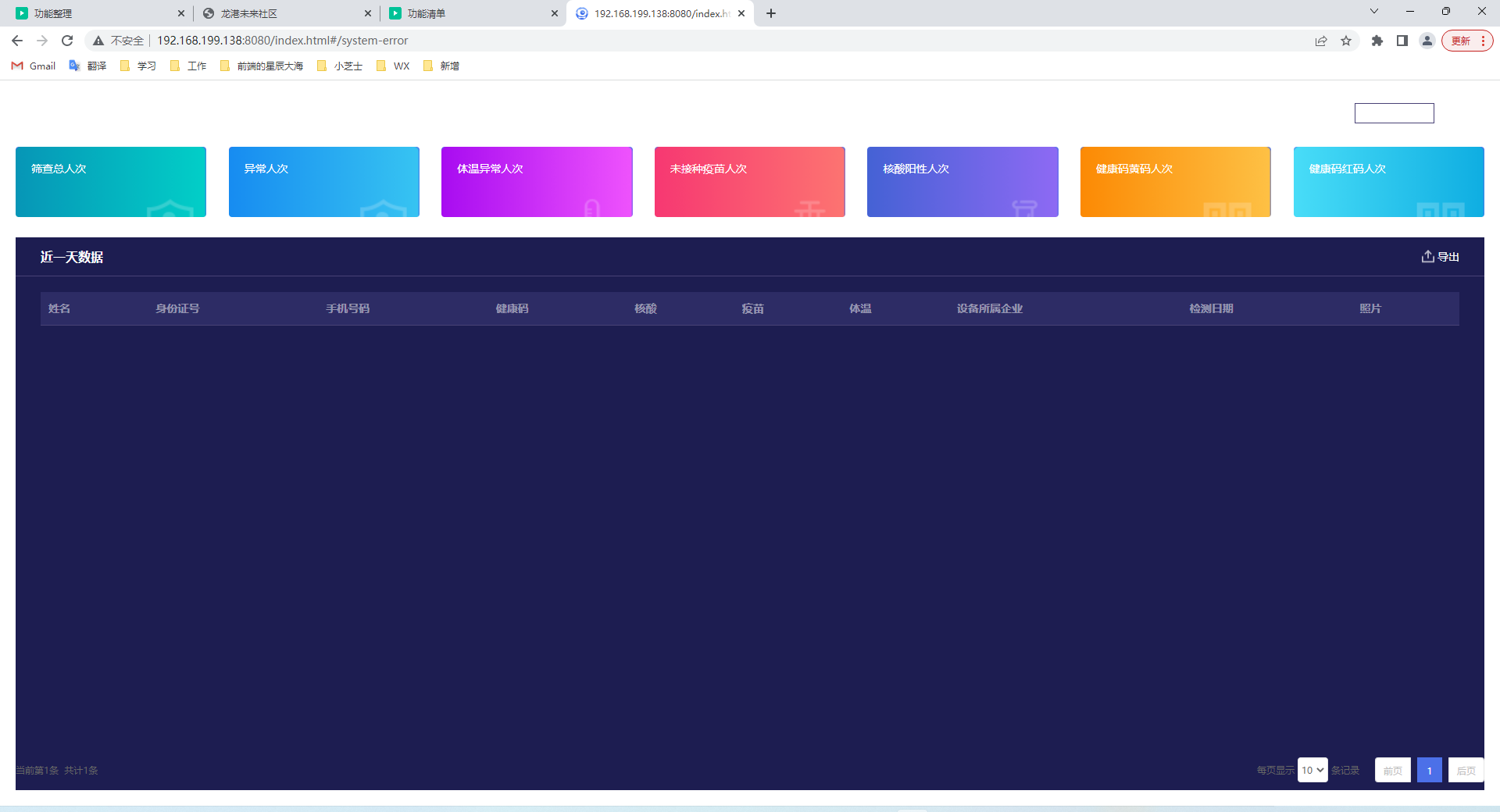Click the 健康码 column header

tap(512, 308)
